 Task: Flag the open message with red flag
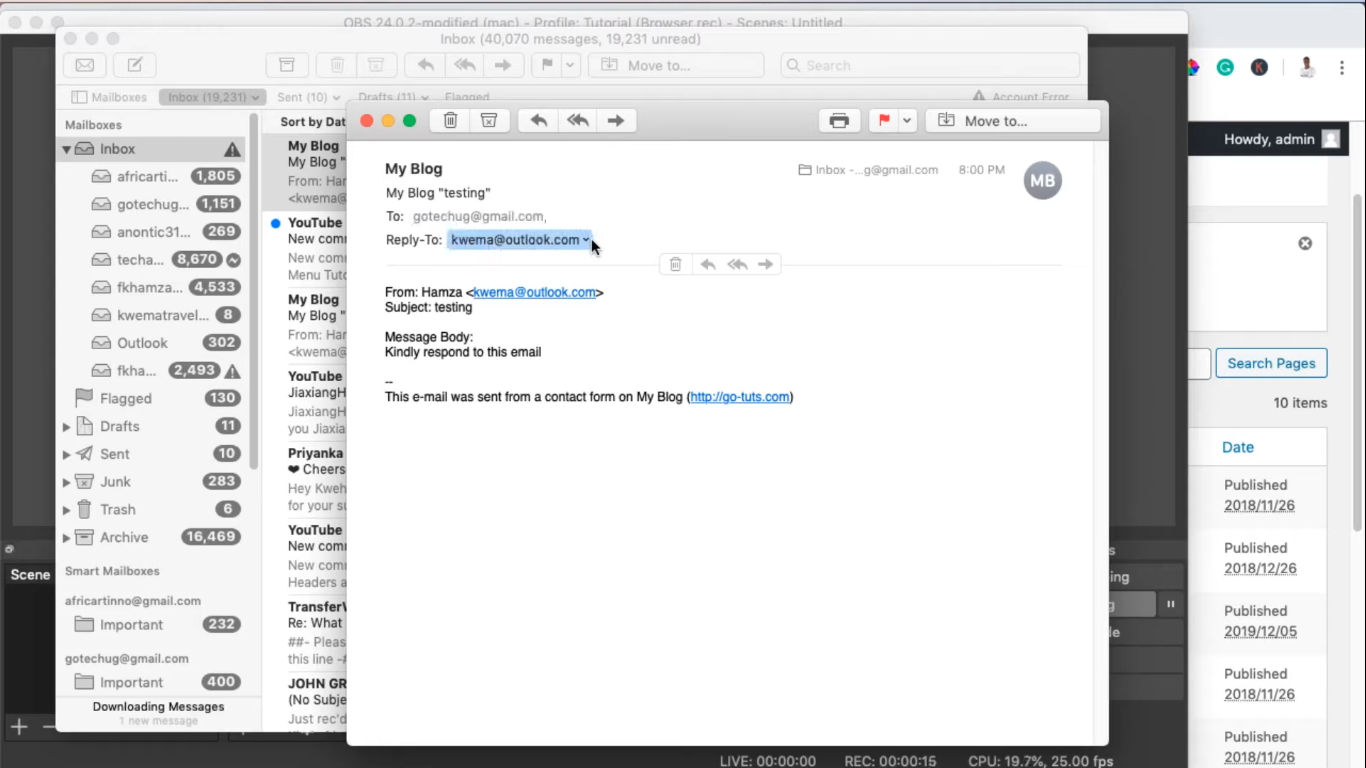click(884, 121)
